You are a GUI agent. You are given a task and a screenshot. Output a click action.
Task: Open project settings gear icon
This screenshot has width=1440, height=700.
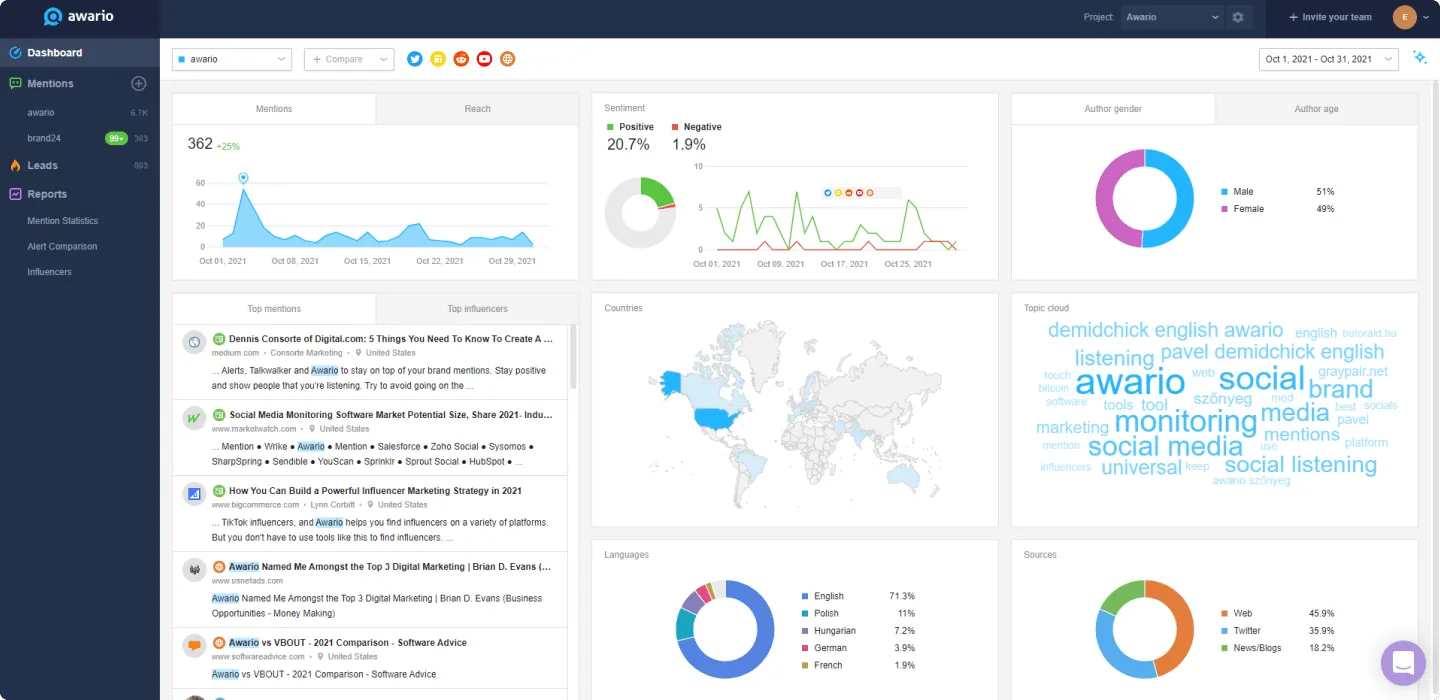click(1238, 17)
